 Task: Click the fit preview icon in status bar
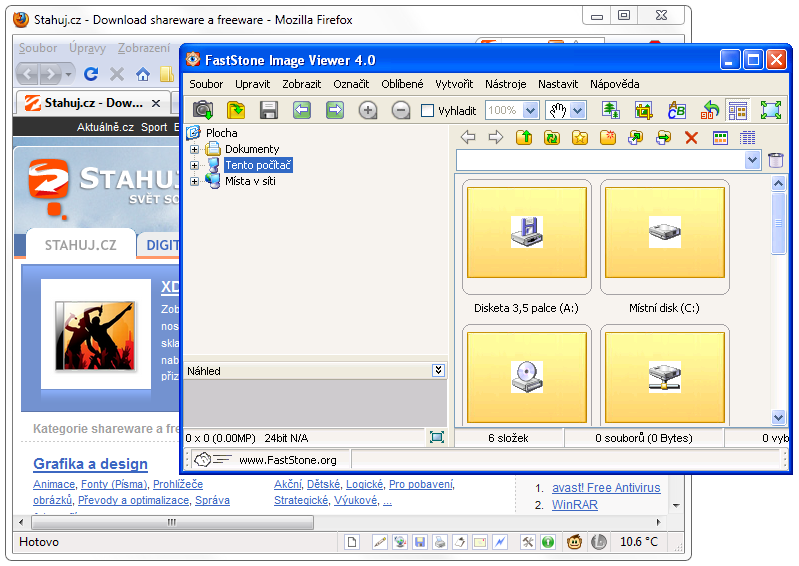click(437, 437)
